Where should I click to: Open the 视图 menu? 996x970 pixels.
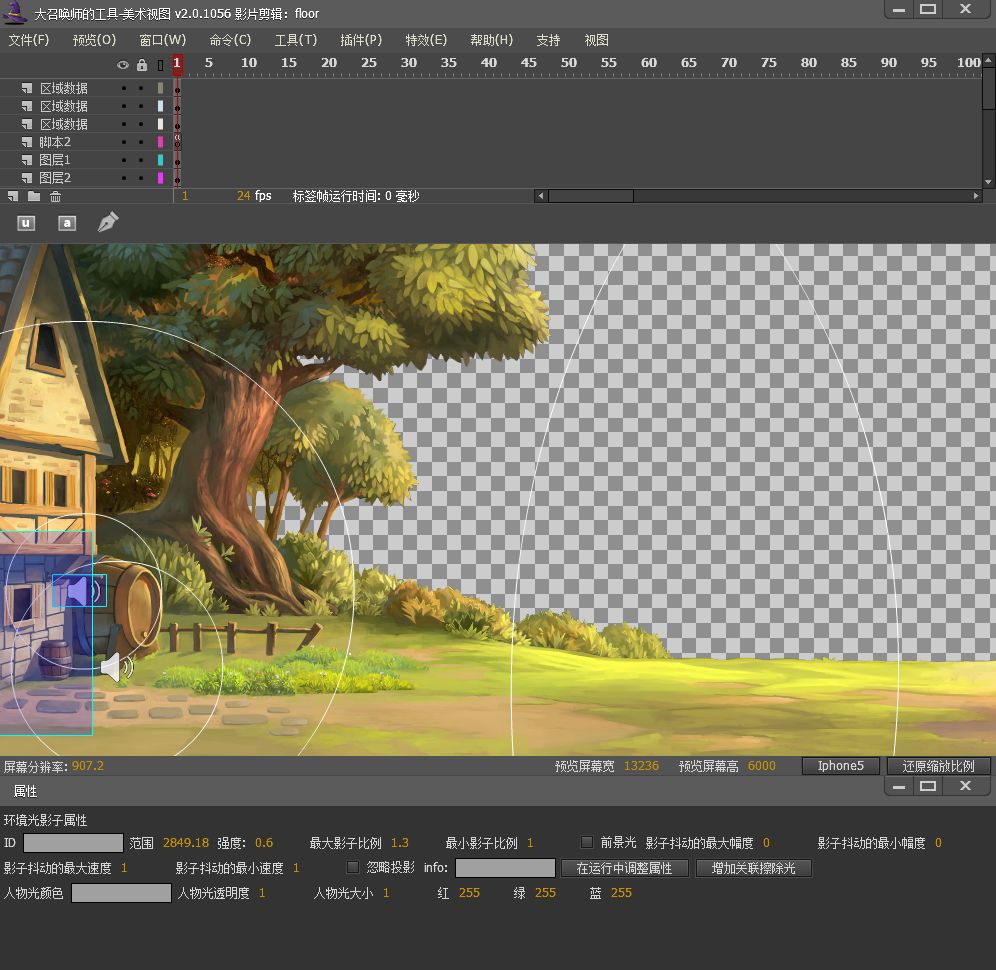pos(596,40)
